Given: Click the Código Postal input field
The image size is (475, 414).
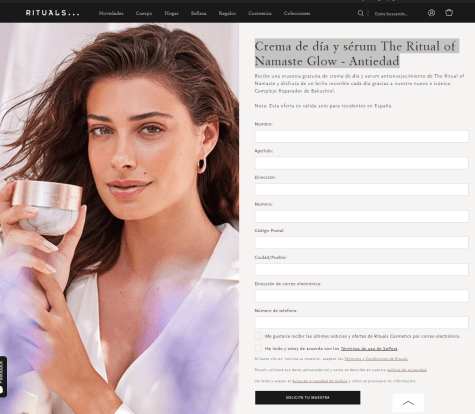Looking at the screenshot, I should [x=361, y=243].
